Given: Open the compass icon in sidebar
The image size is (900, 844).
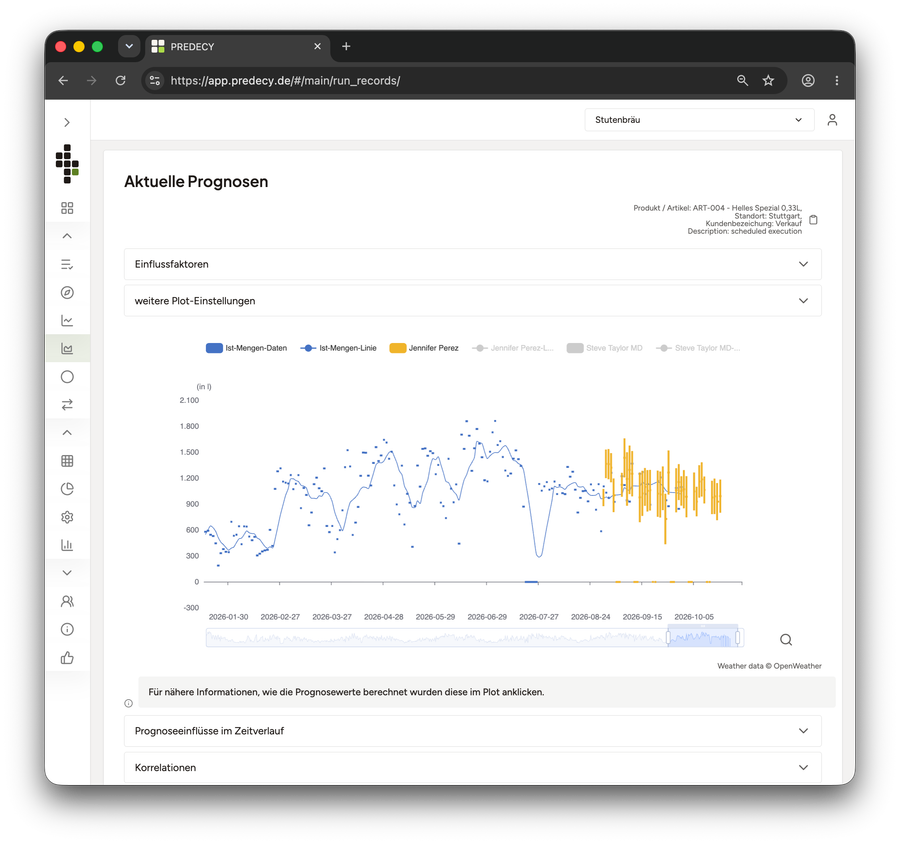Looking at the screenshot, I should [x=67, y=292].
